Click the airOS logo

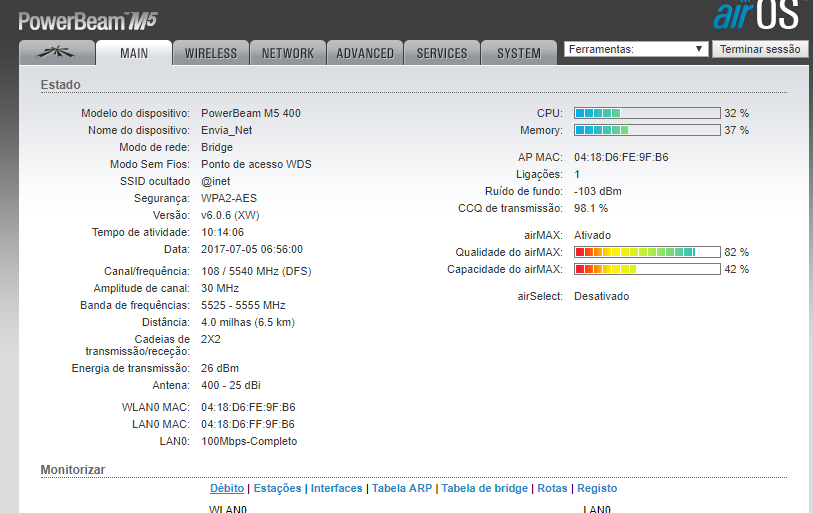point(756,15)
